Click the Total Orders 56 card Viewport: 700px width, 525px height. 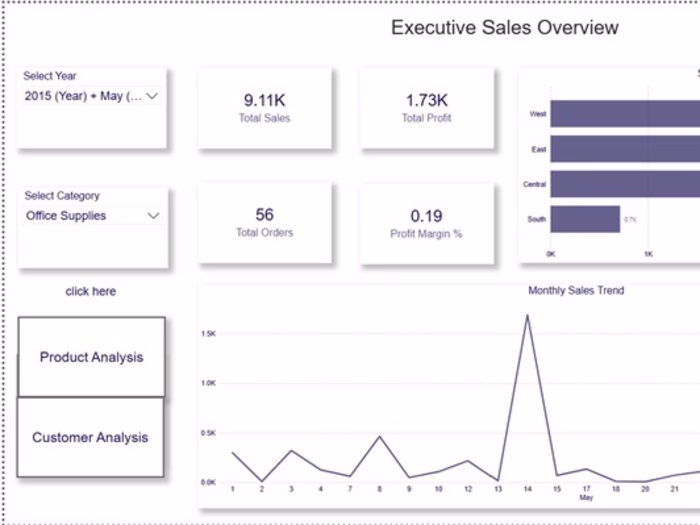(265, 222)
